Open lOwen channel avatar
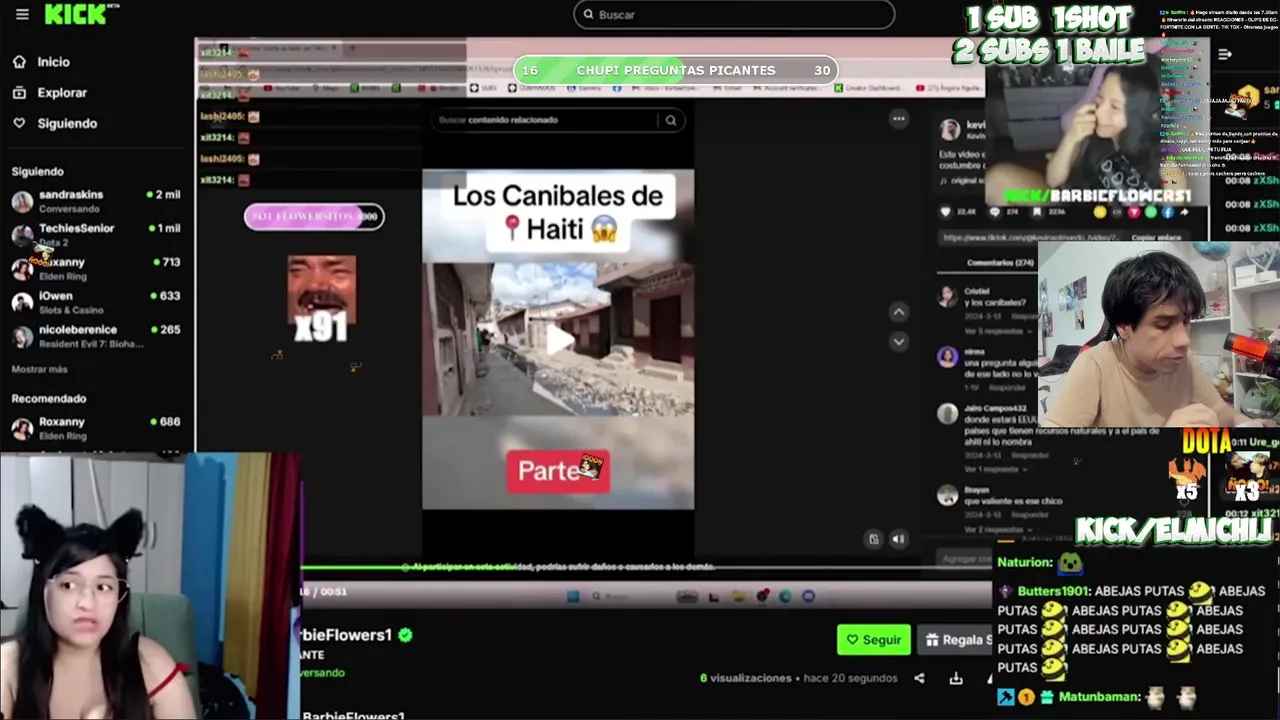 pyautogui.click(x=22, y=302)
